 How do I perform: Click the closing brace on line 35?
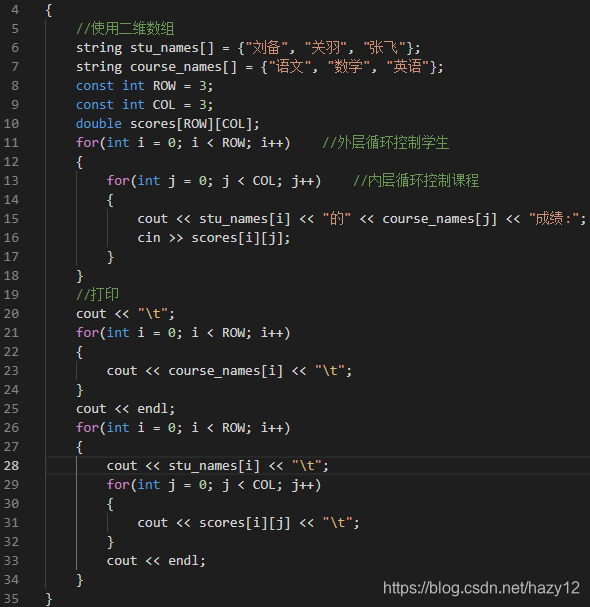[x=49, y=599]
